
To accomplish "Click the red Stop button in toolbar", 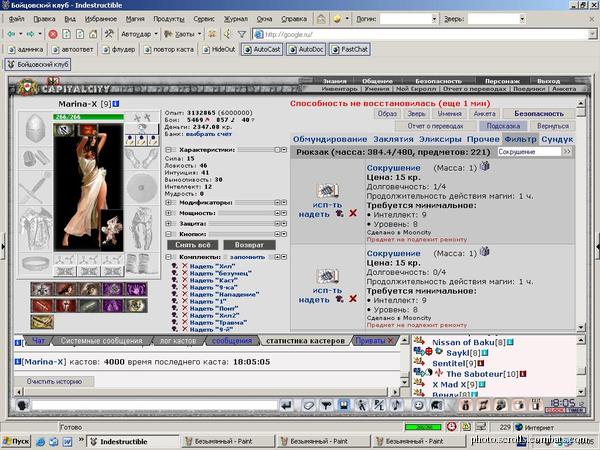I will (53, 34).
